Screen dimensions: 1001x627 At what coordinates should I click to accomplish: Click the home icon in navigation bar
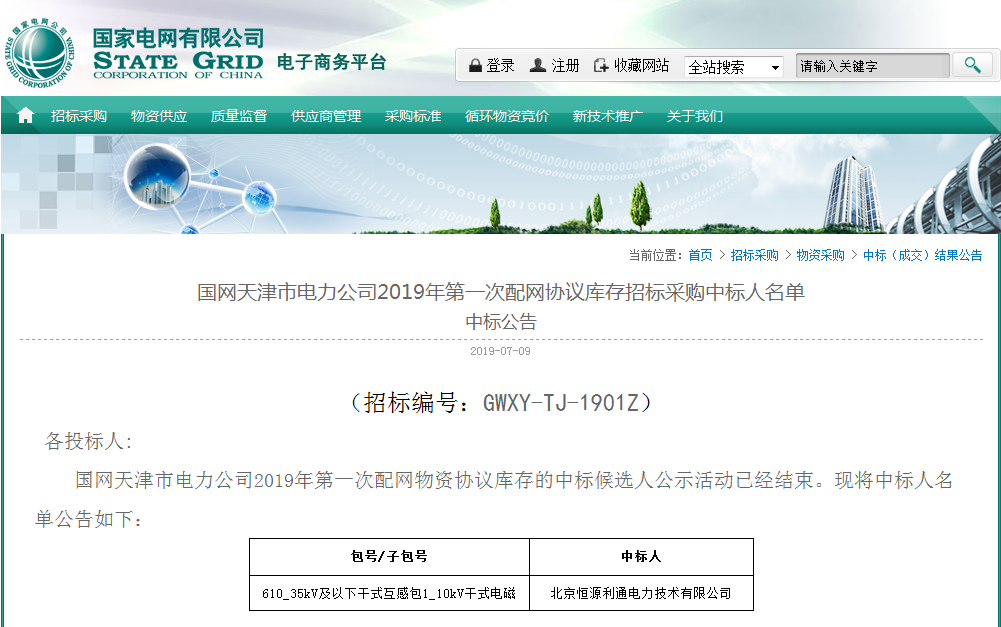26,116
